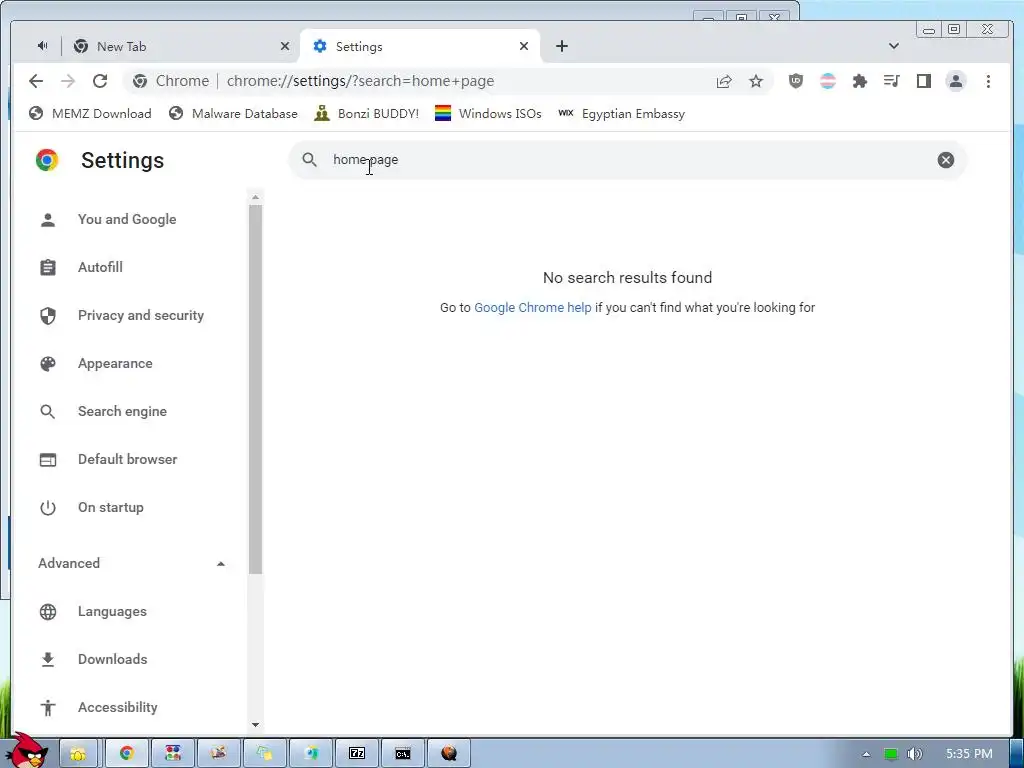Clear the settings search with the X icon
Image resolution: width=1024 pixels, height=768 pixels.
946,160
